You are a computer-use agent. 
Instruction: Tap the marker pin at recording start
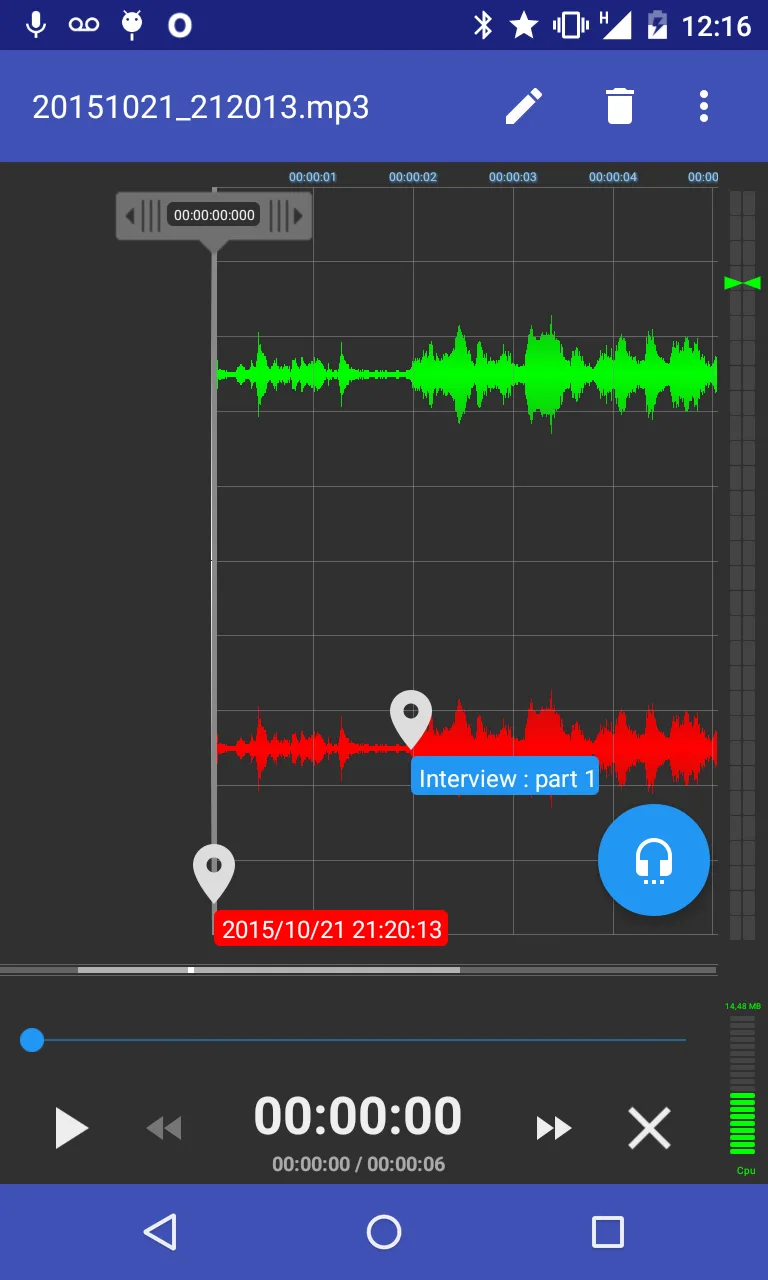214,870
